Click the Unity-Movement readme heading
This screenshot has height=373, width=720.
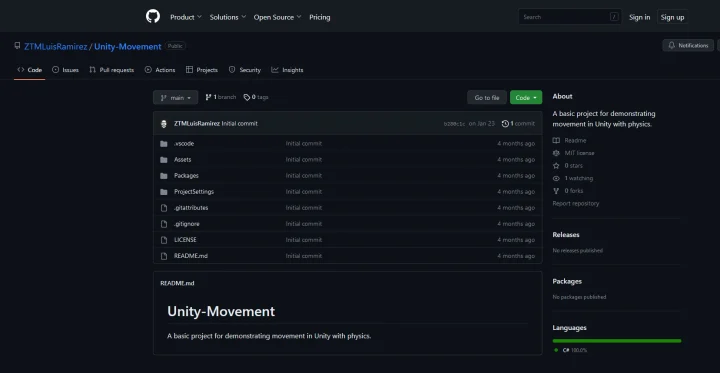[x=221, y=311]
